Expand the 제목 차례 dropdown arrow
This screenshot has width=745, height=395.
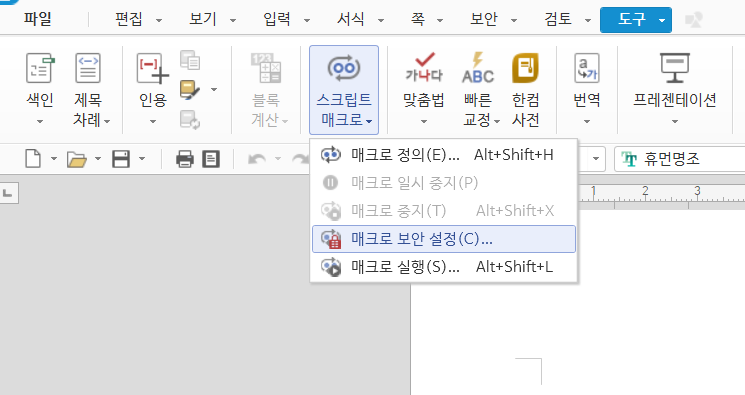coord(107,122)
